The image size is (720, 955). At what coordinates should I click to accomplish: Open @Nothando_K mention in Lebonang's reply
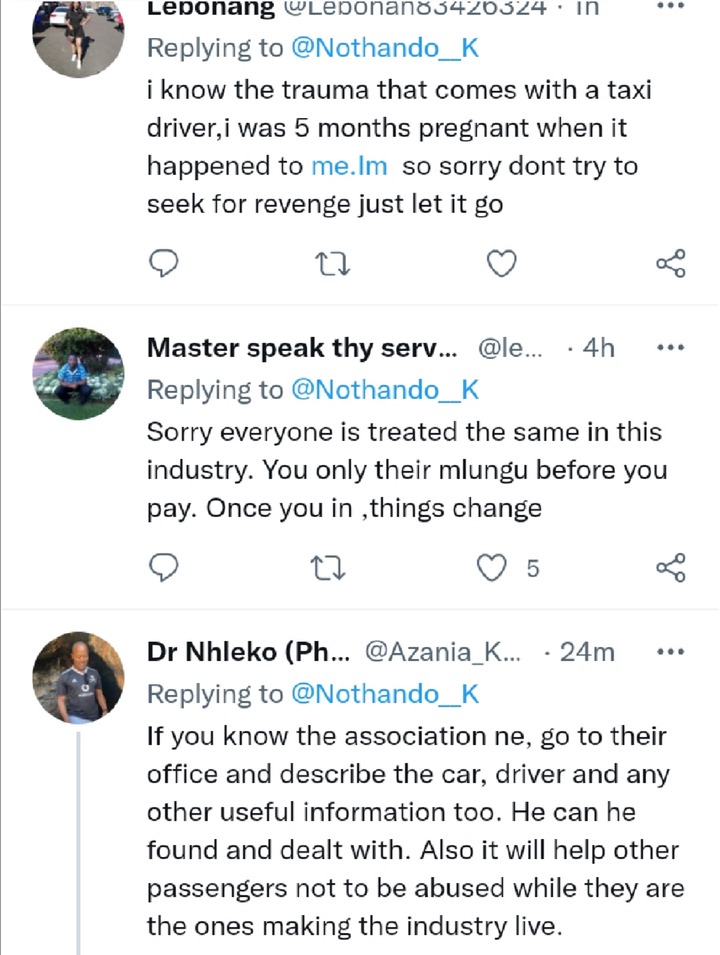386,48
